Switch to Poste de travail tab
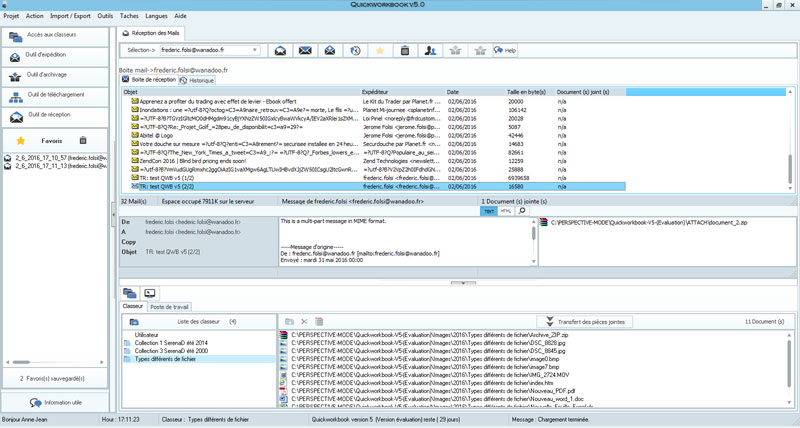This screenshot has height=428, width=800. pyautogui.click(x=170, y=306)
